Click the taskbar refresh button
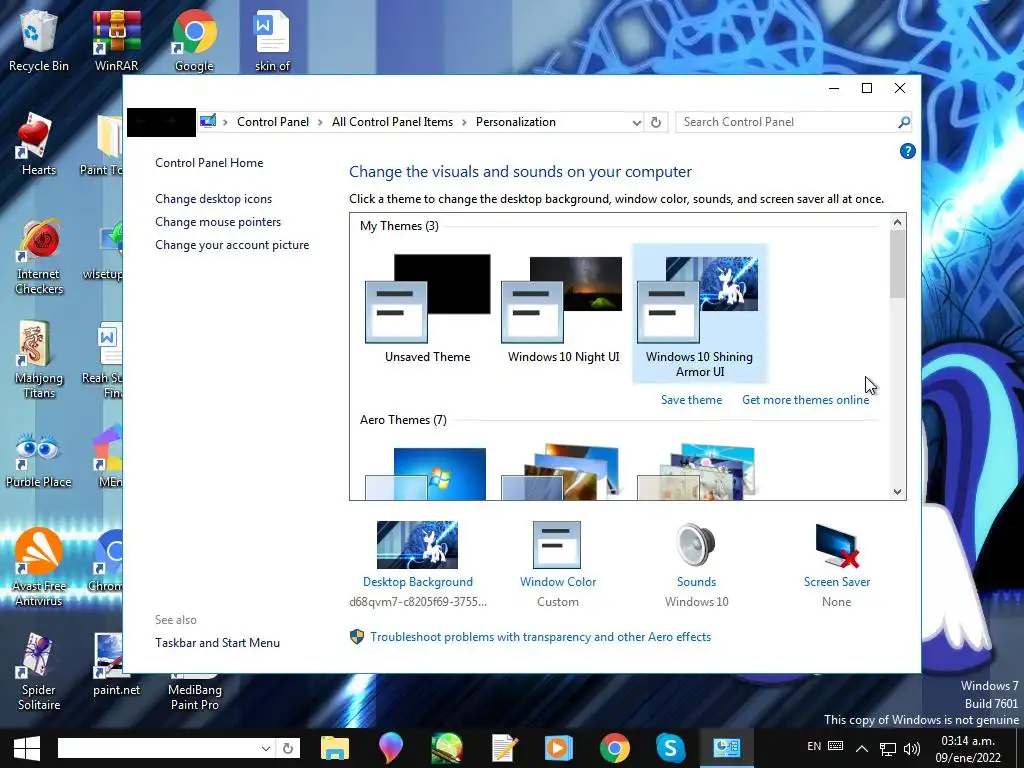 coord(288,748)
